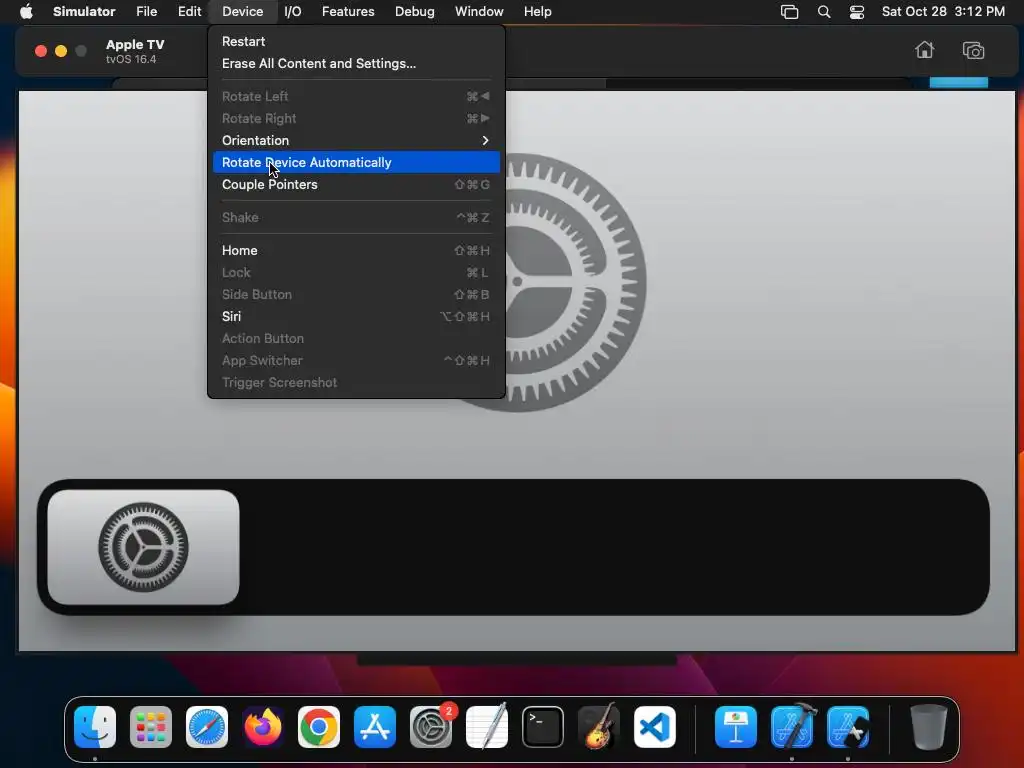
Task: Open Keynote from the Dock
Action: coord(736,727)
